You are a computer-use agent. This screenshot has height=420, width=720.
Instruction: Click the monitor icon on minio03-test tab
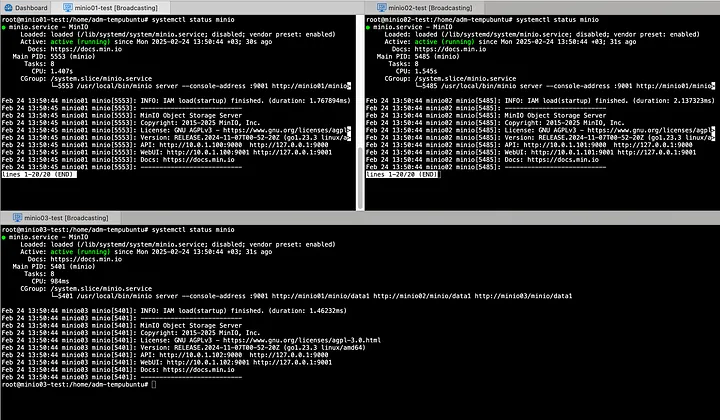point(17,218)
